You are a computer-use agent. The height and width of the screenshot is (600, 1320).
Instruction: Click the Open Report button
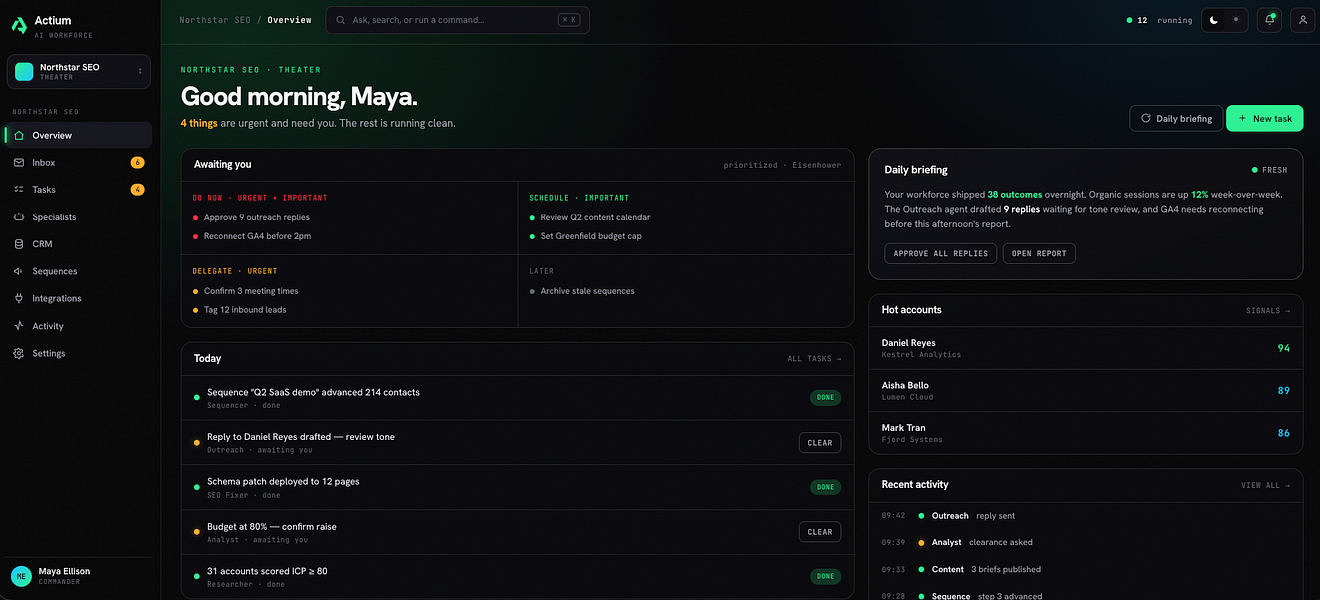1039,253
